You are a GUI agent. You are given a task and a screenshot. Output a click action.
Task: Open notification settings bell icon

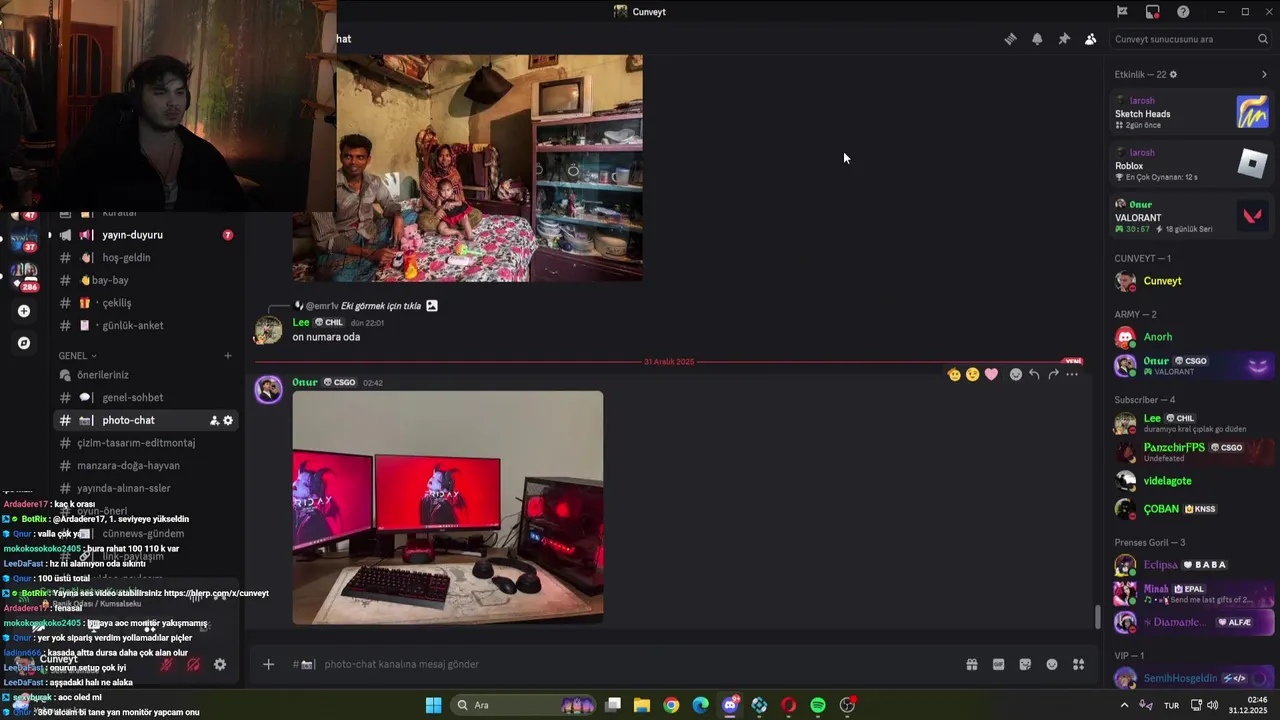(x=1037, y=39)
